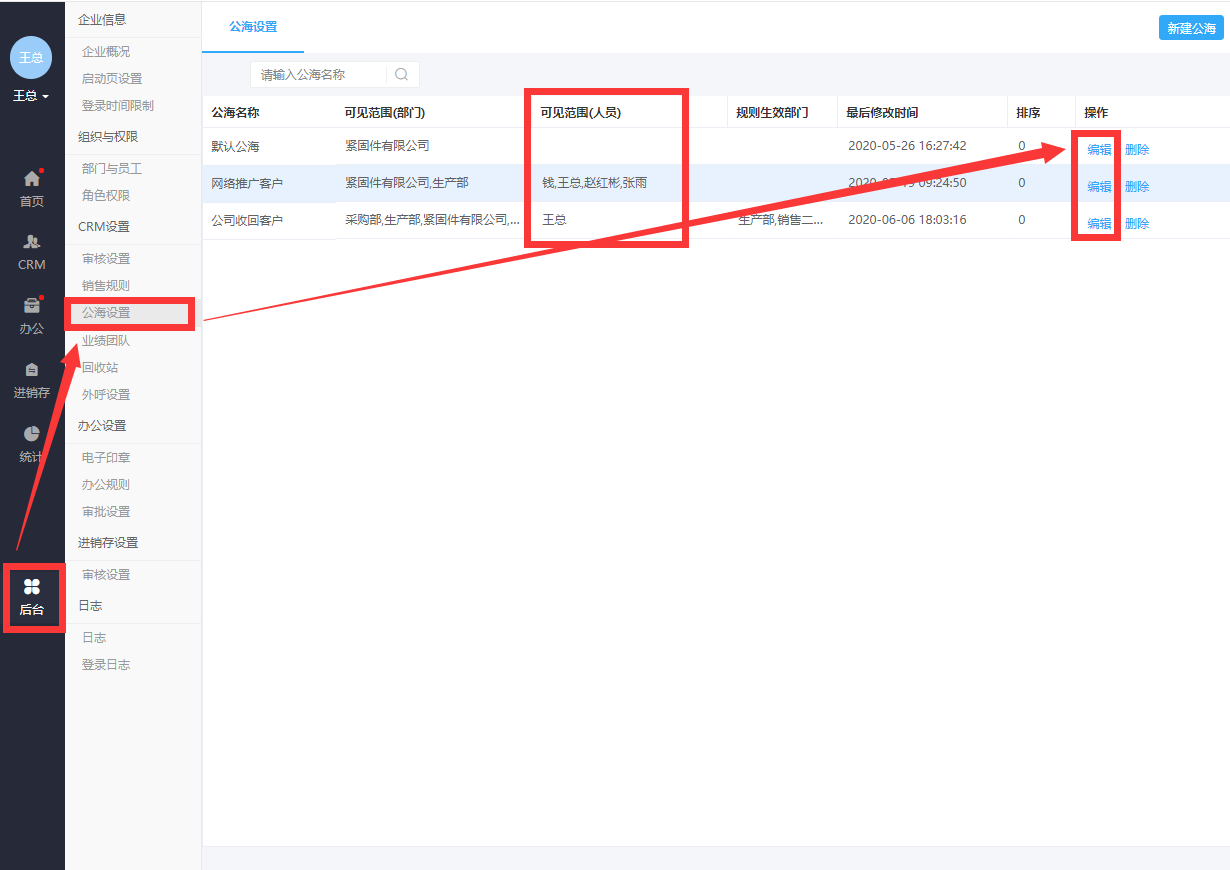
Task: Open the 进销存 inventory icon
Action: [32, 369]
